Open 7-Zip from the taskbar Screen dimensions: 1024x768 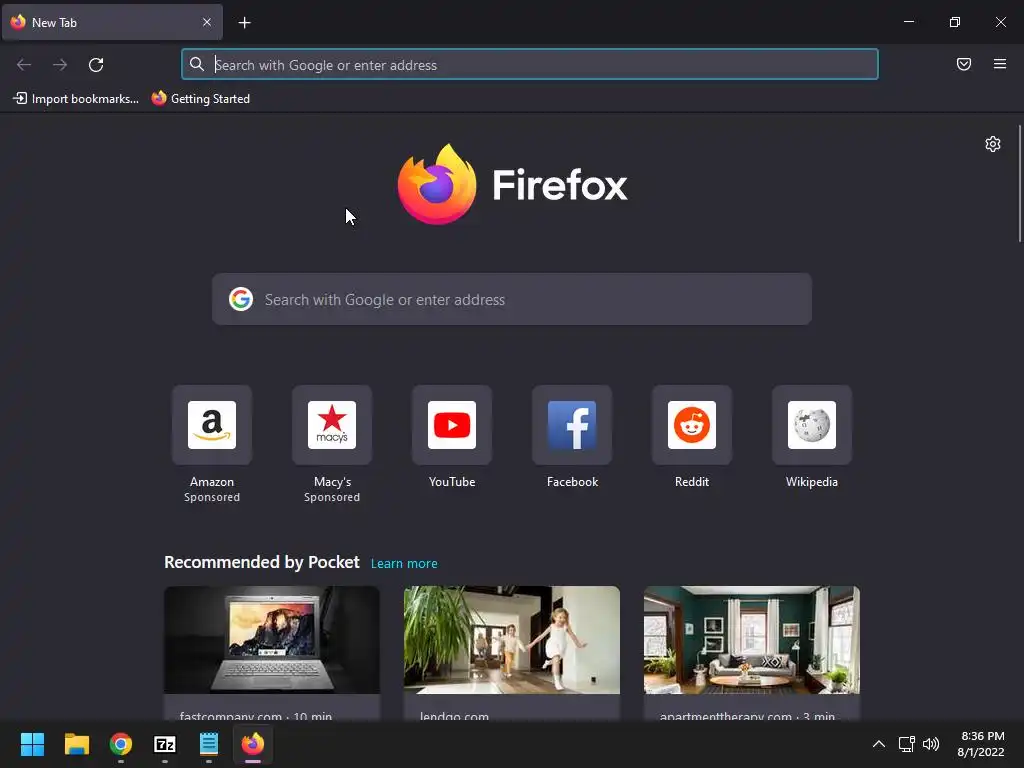(x=165, y=744)
